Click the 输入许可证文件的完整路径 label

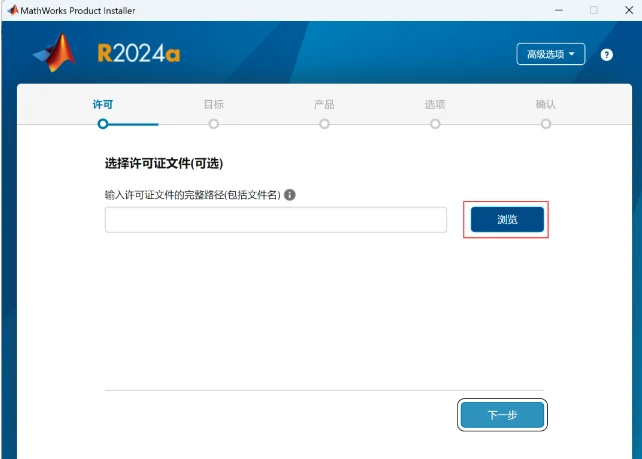pos(192,195)
